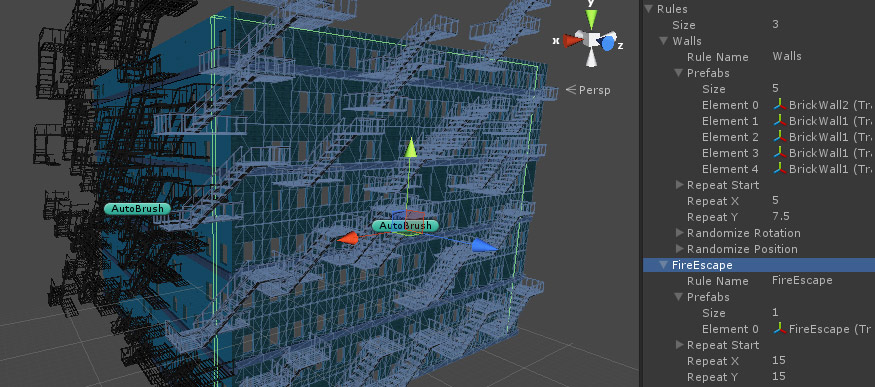
Task: Collapse the Walls rule foldout
Action: 664,41
